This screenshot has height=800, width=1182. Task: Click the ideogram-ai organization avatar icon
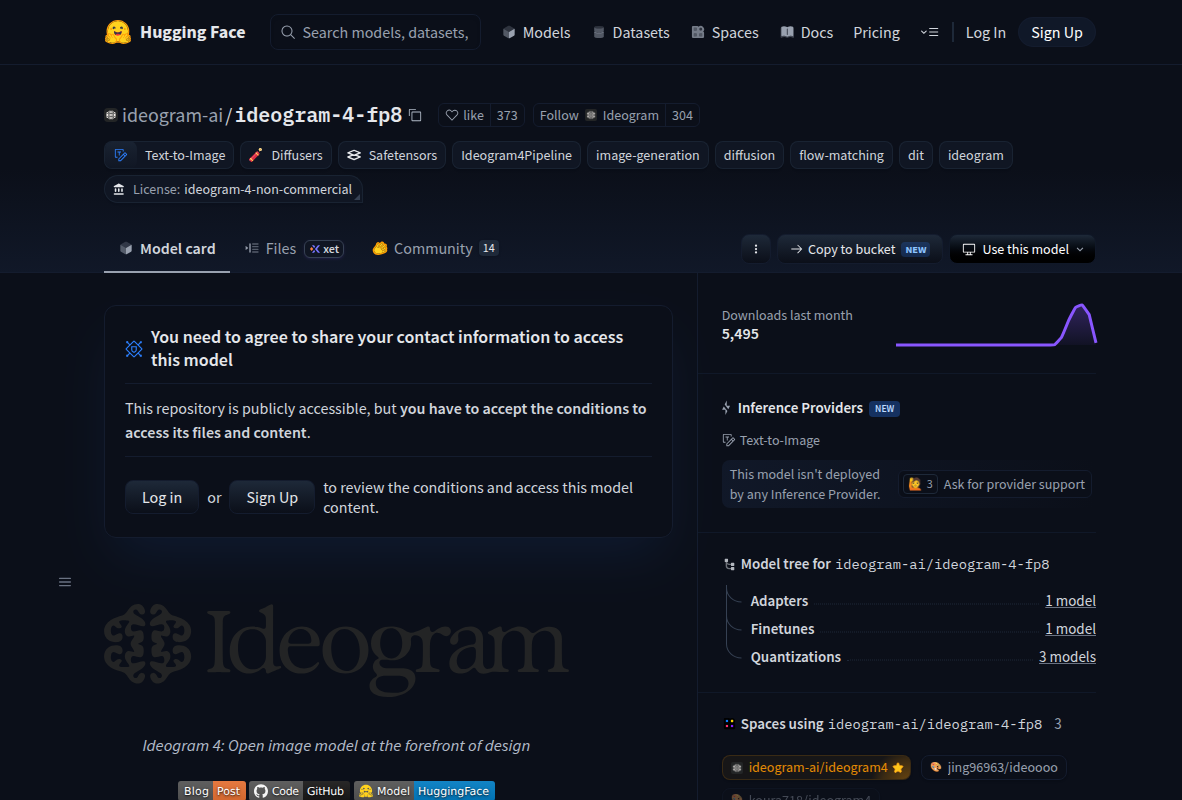pos(111,115)
